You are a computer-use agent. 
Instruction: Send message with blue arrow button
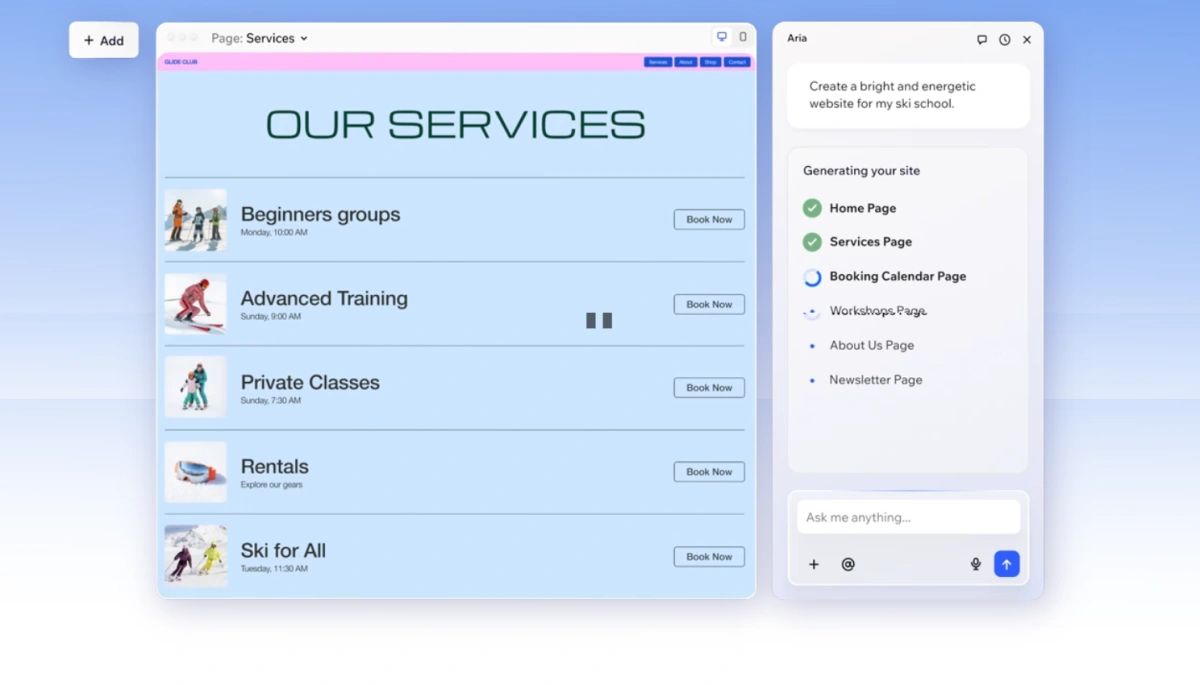tap(1006, 564)
